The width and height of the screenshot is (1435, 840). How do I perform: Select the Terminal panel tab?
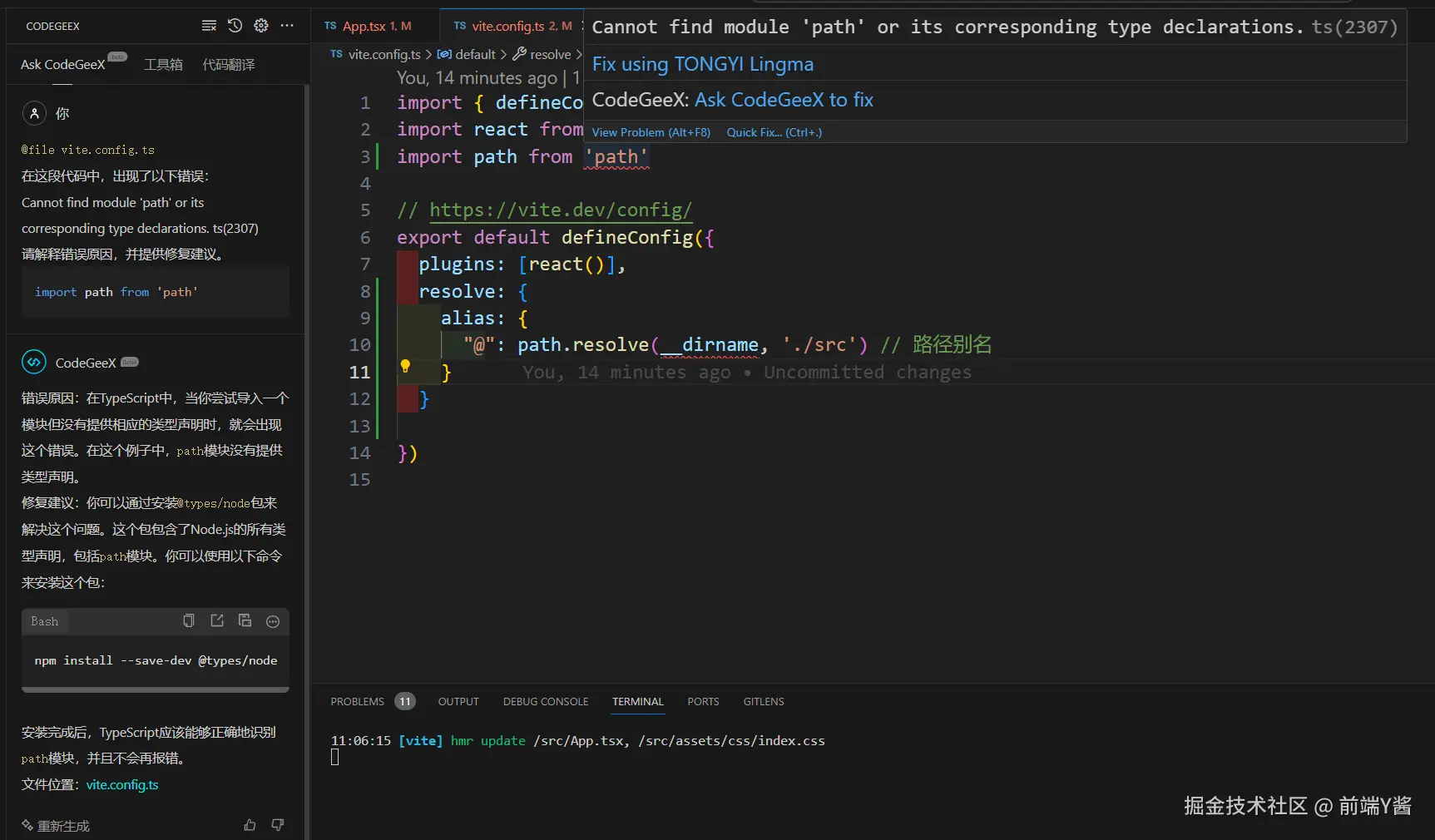[x=638, y=701]
